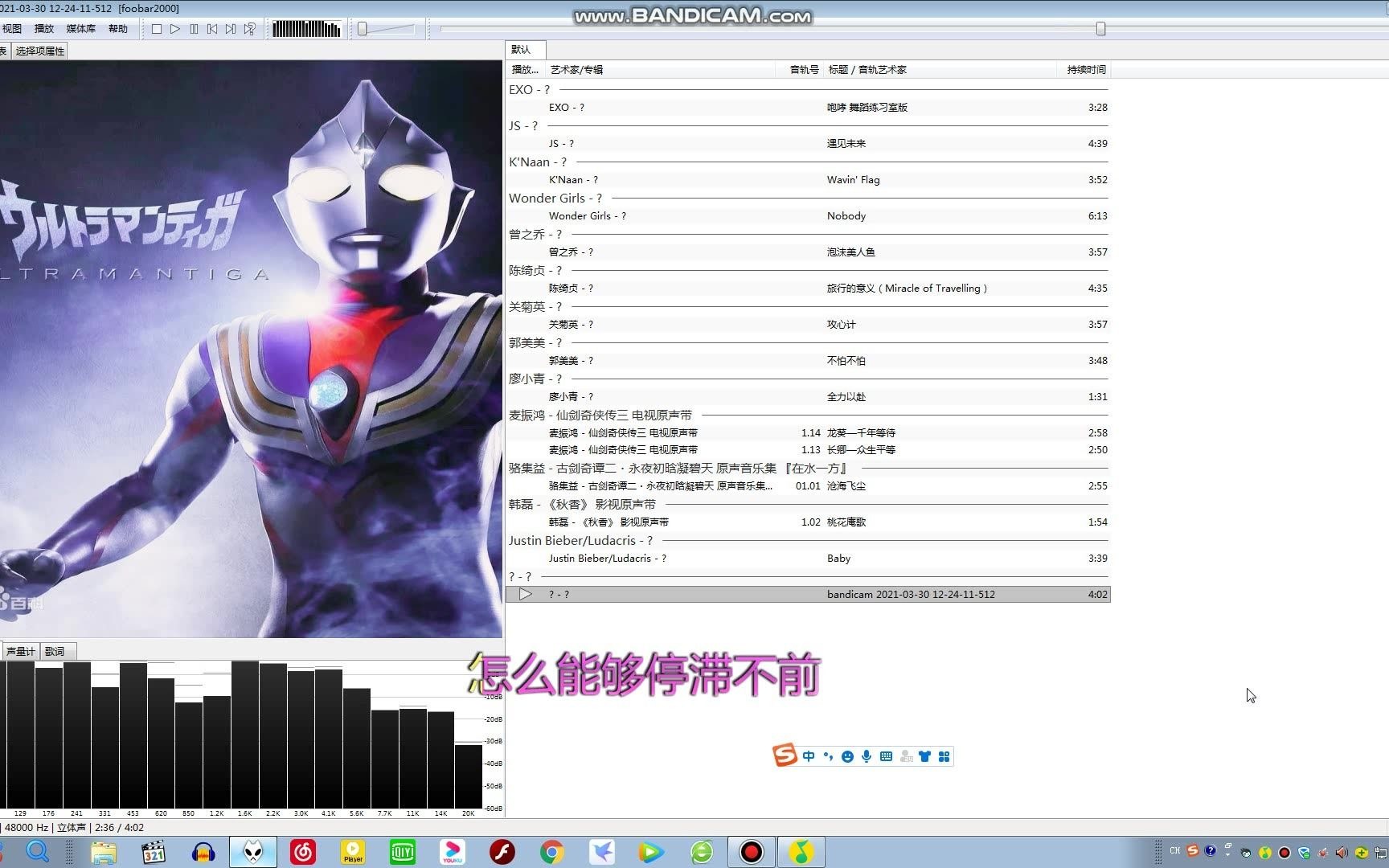Open foobar2000 alien icon in taskbar
Image resolution: width=1389 pixels, height=868 pixels.
[253, 852]
